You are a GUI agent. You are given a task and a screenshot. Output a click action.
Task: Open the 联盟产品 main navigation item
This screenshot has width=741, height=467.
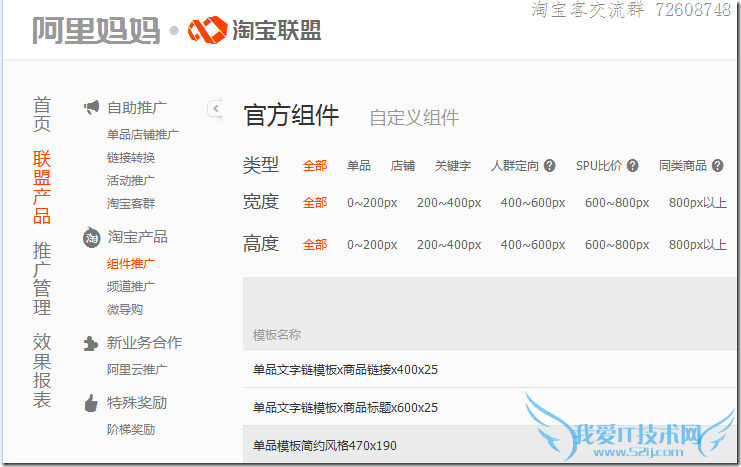[42, 187]
